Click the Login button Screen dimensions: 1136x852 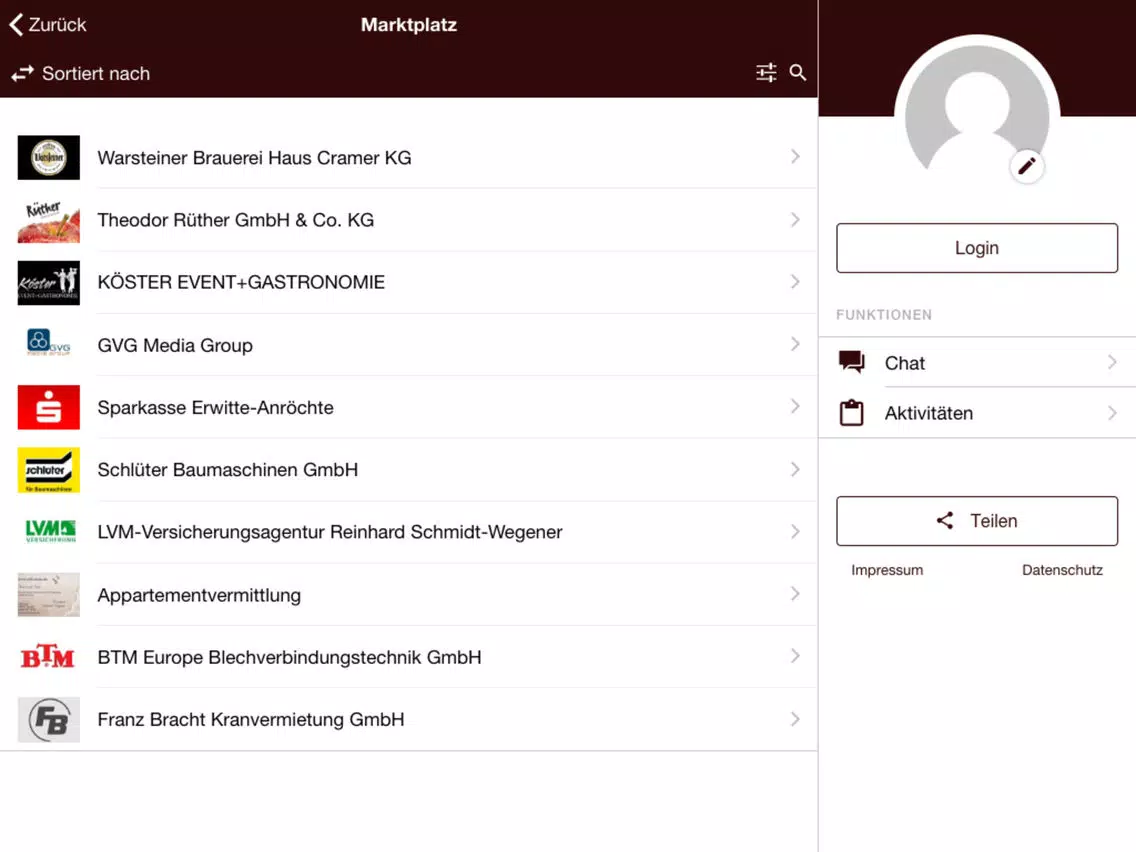[x=977, y=248]
